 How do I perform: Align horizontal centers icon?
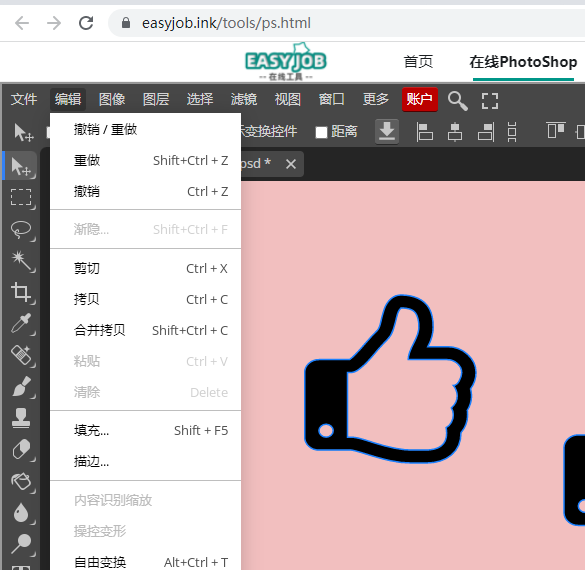[455, 132]
